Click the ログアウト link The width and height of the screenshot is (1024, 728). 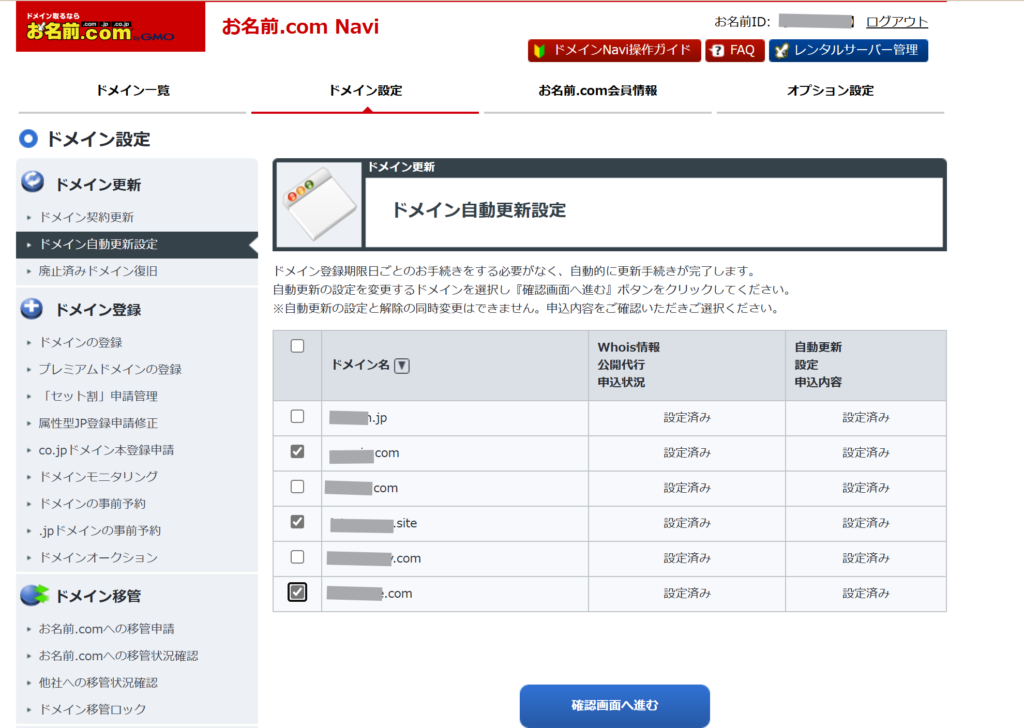(x=897, y=22)
